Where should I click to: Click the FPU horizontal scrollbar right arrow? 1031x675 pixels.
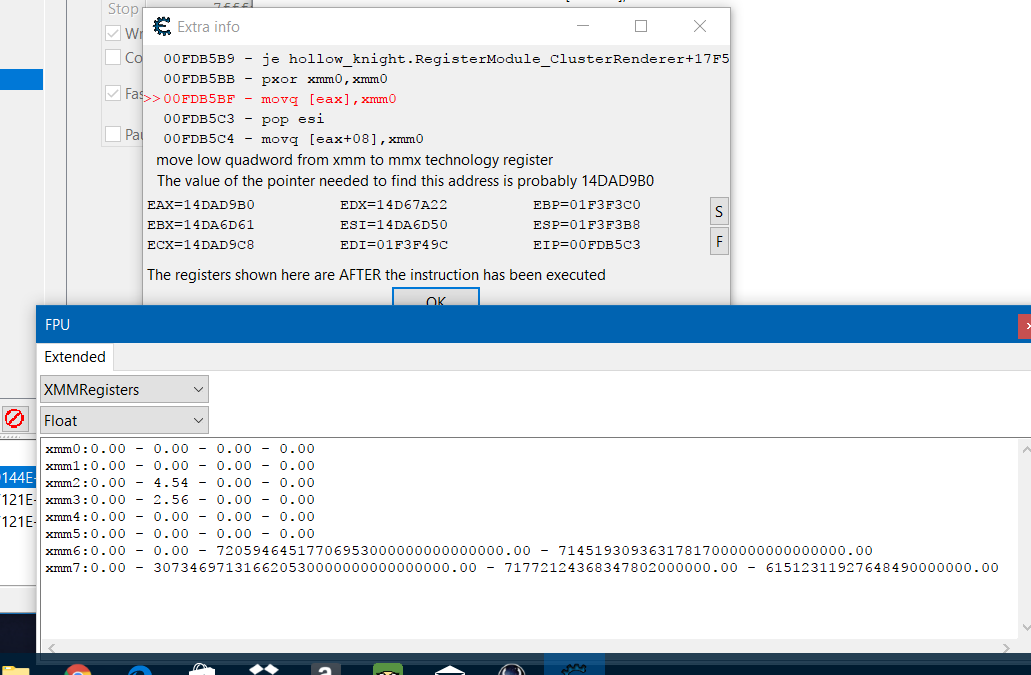coord(1023,648)
